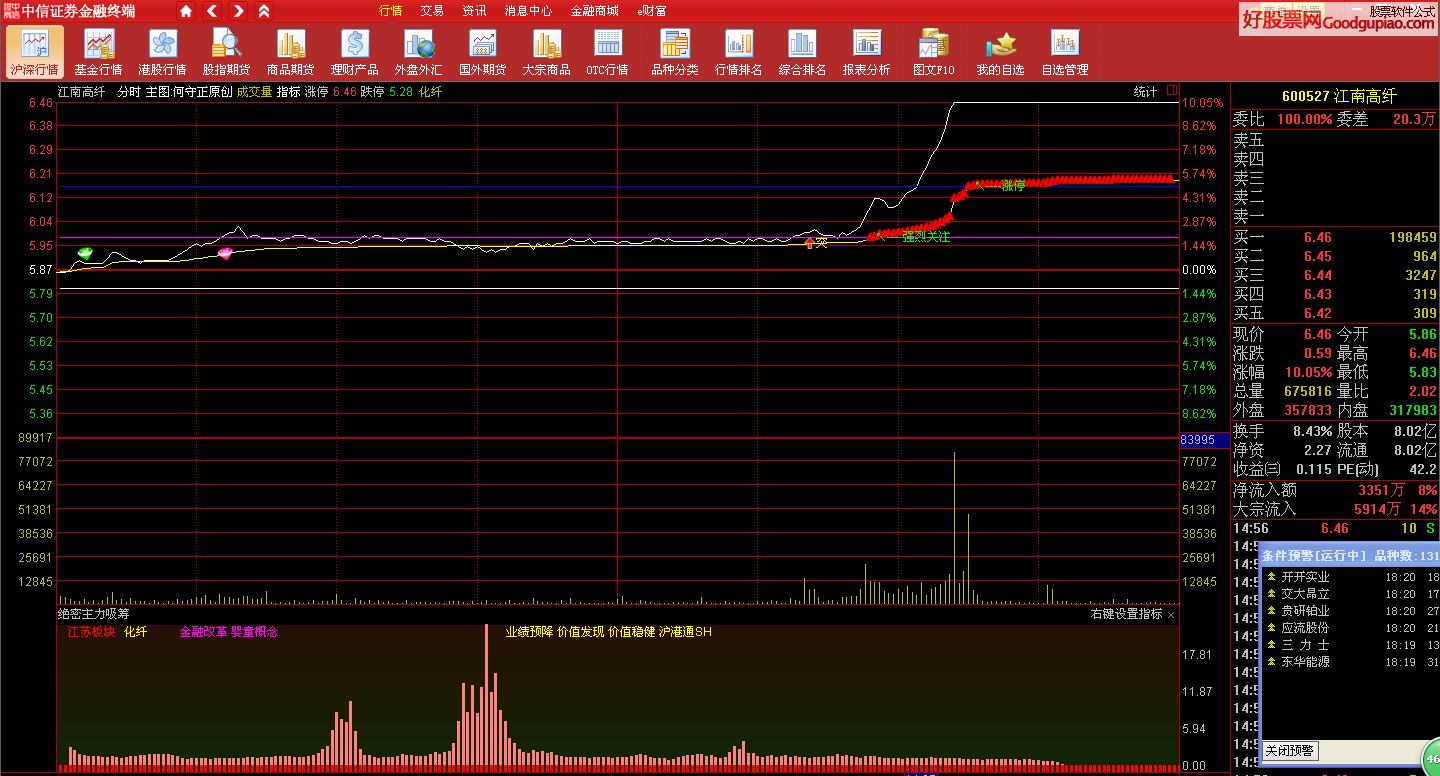Viewport: 1440px width, 776px height.
Task: Open 行情排名 quote ranking
Action: [739, 52]
